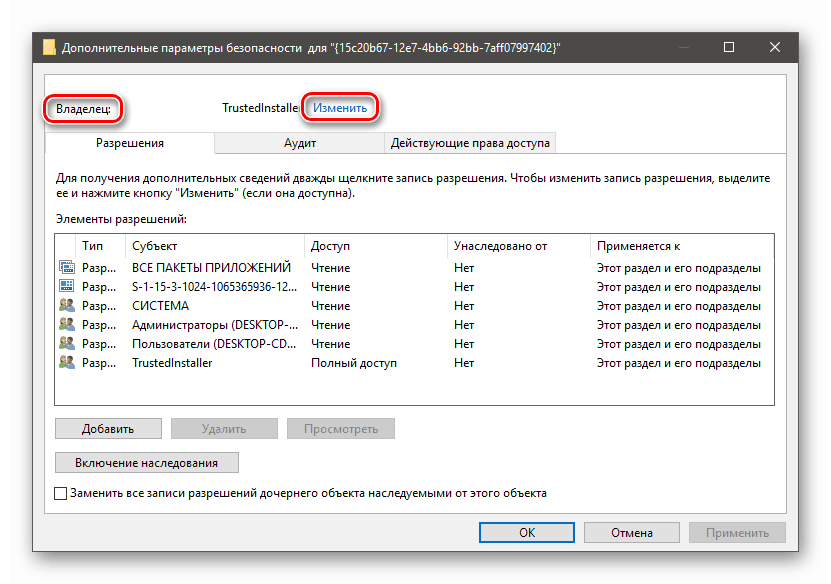Maximize the security settings window
This screenshot has height=584, width=831.
point(729,47)
